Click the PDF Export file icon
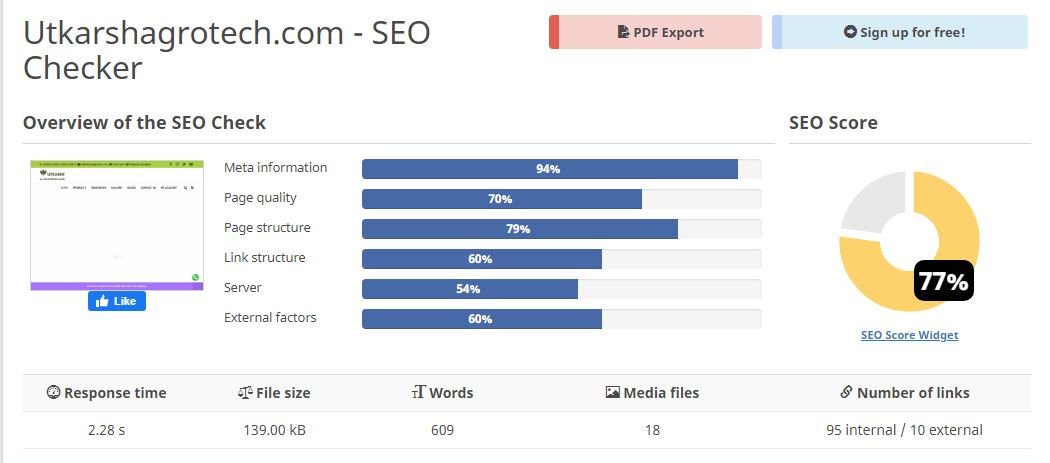Image resolution: width=1050 pixels, height=463 pixels. point(623,32)
